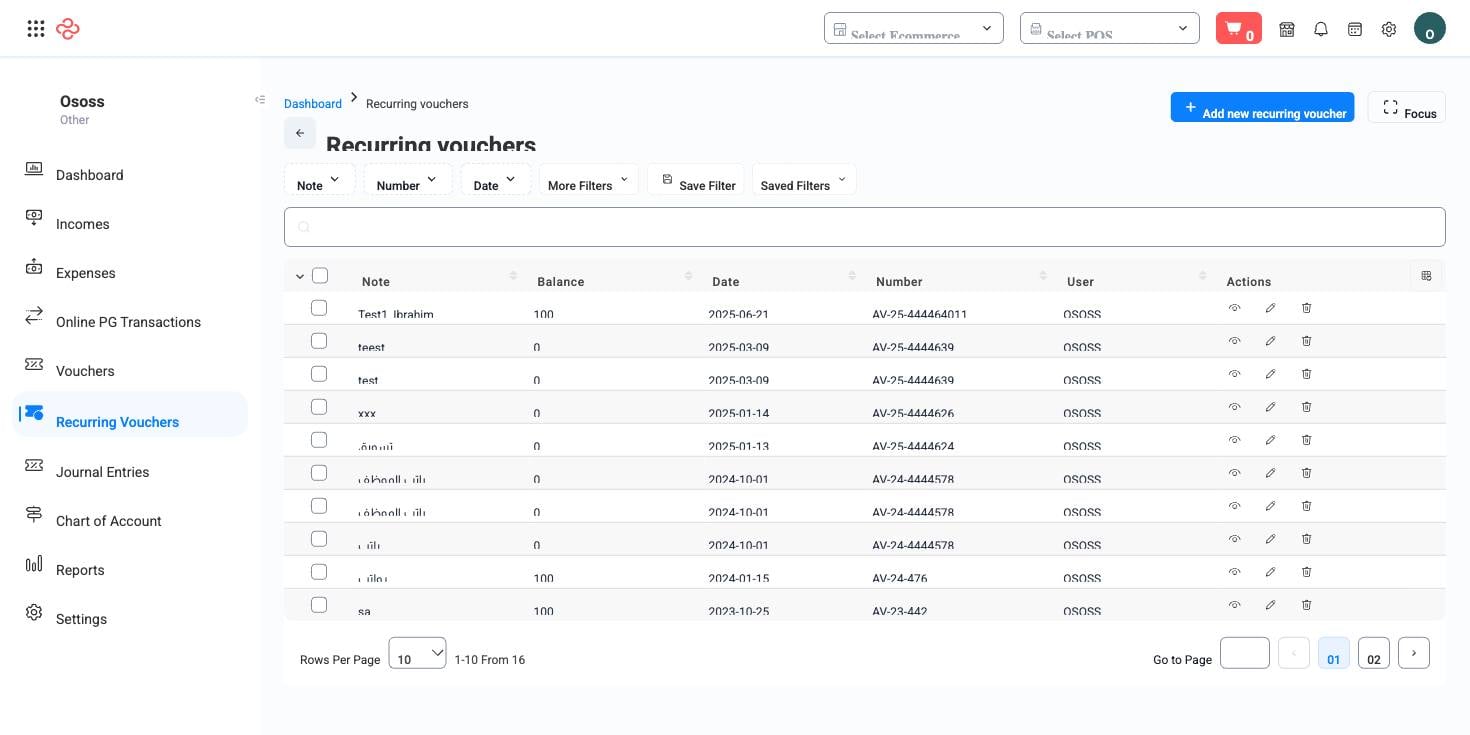The image size is (1470, 735).
Task: Open the apps grid menu icon
Action: 36,28
